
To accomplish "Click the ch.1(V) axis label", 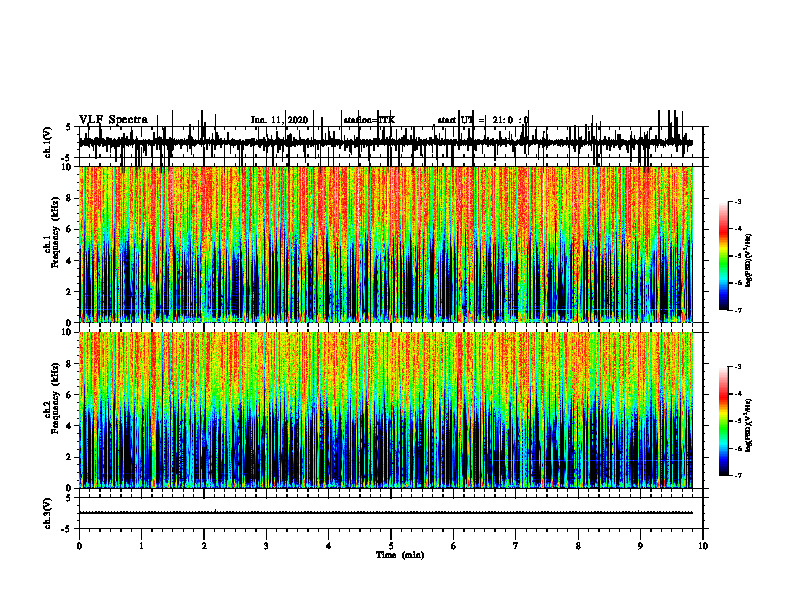I will coord(47,142).
